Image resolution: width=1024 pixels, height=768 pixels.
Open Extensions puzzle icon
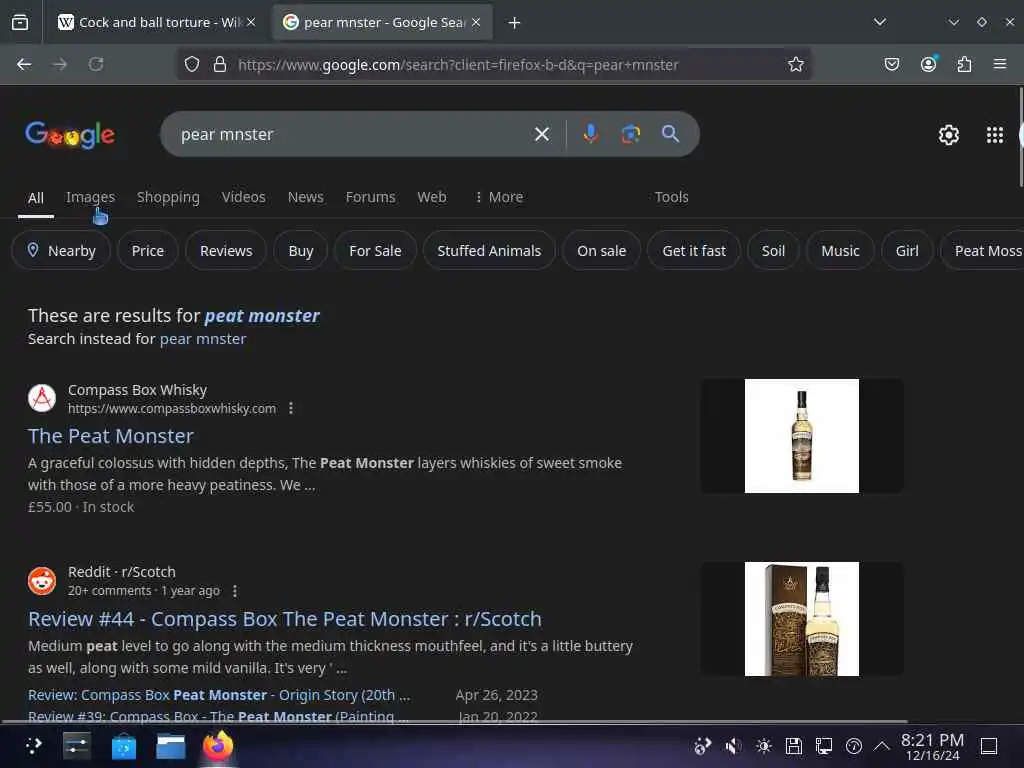point(964,64)
